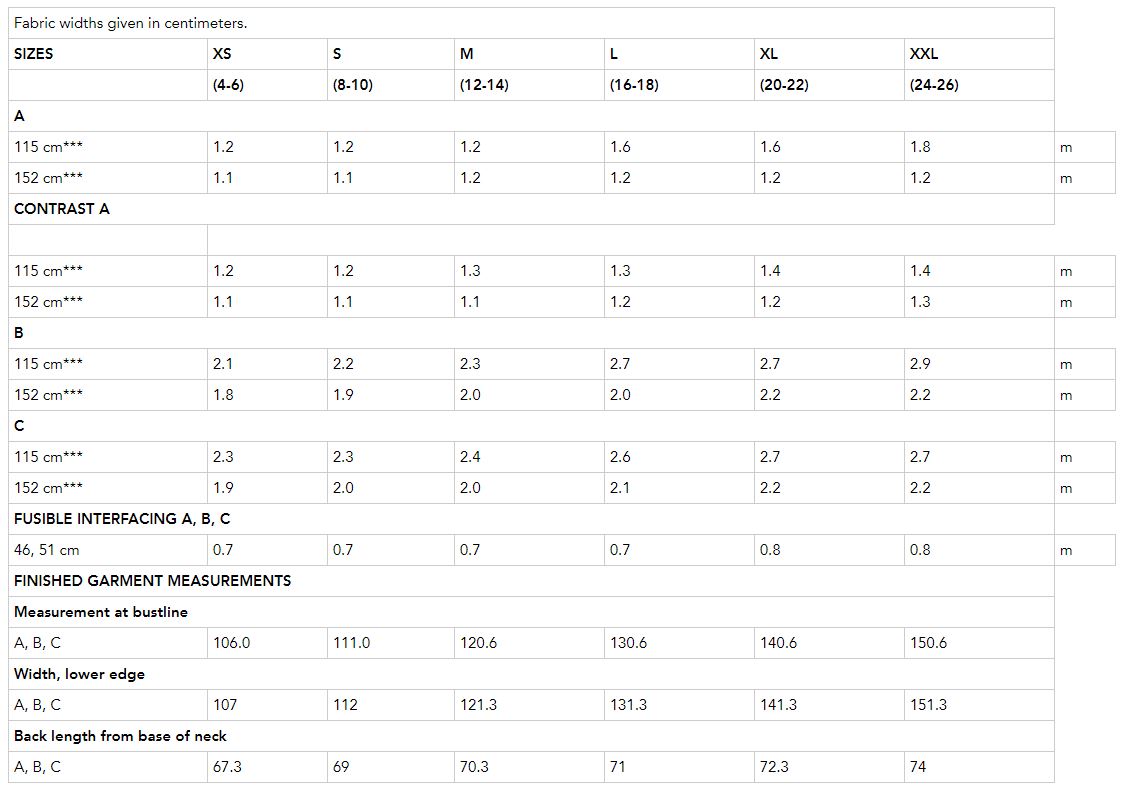Click the XXL size header
This screenshot has height=802, width=1125.
(979, 54)
